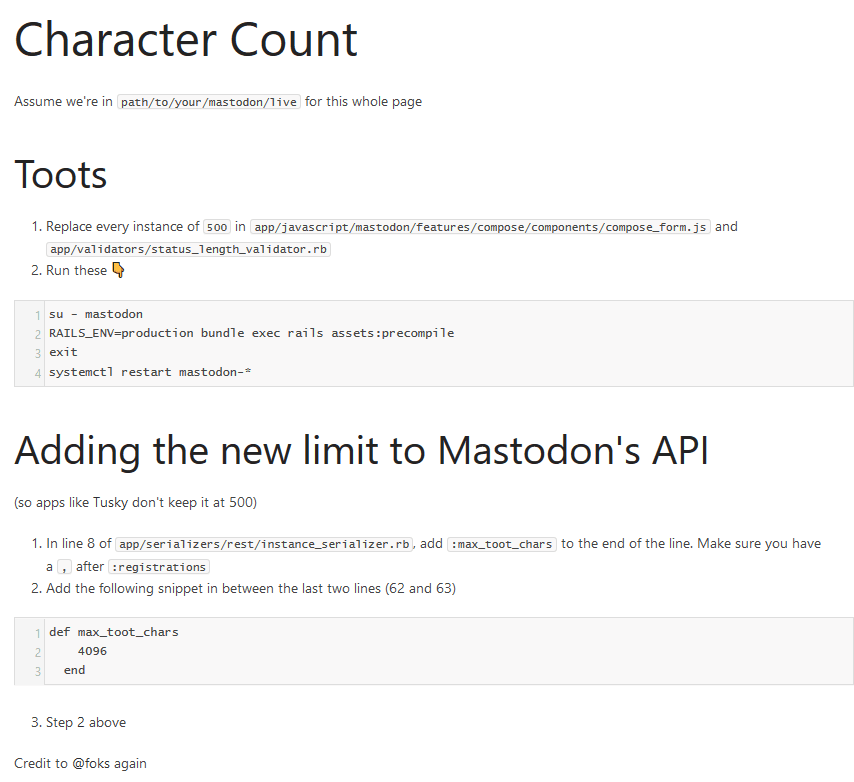
Task: Click the 'su - mastodon' code line
Action: point(96,314)
